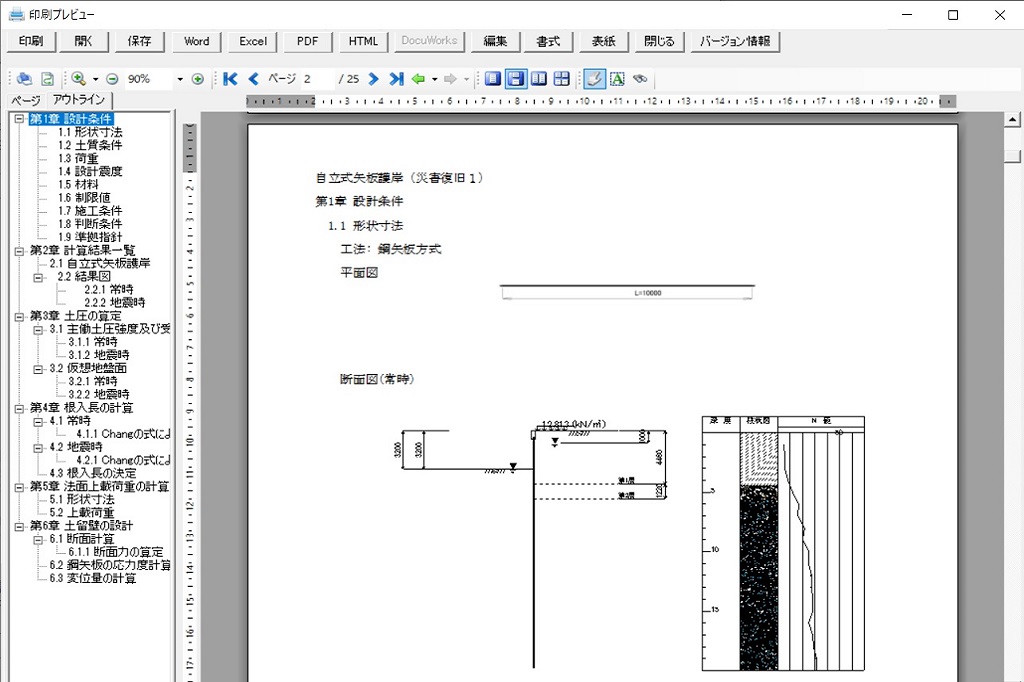Image resolution: width=1024 pixels, height=682 pixels.
Task: Click the page number input field
Action: tap(317, 79)
